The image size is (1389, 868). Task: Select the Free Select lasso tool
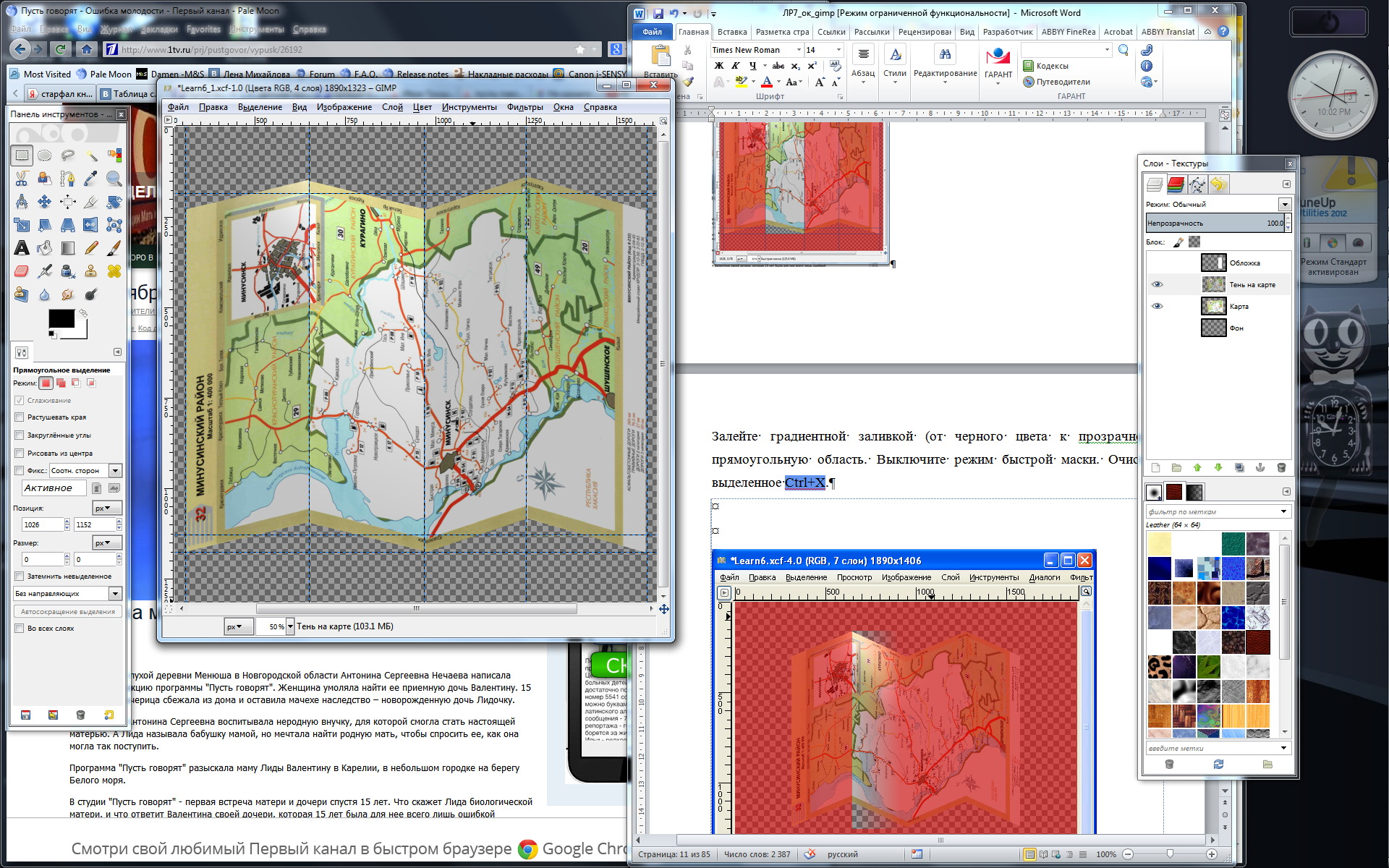click(68, 156)
